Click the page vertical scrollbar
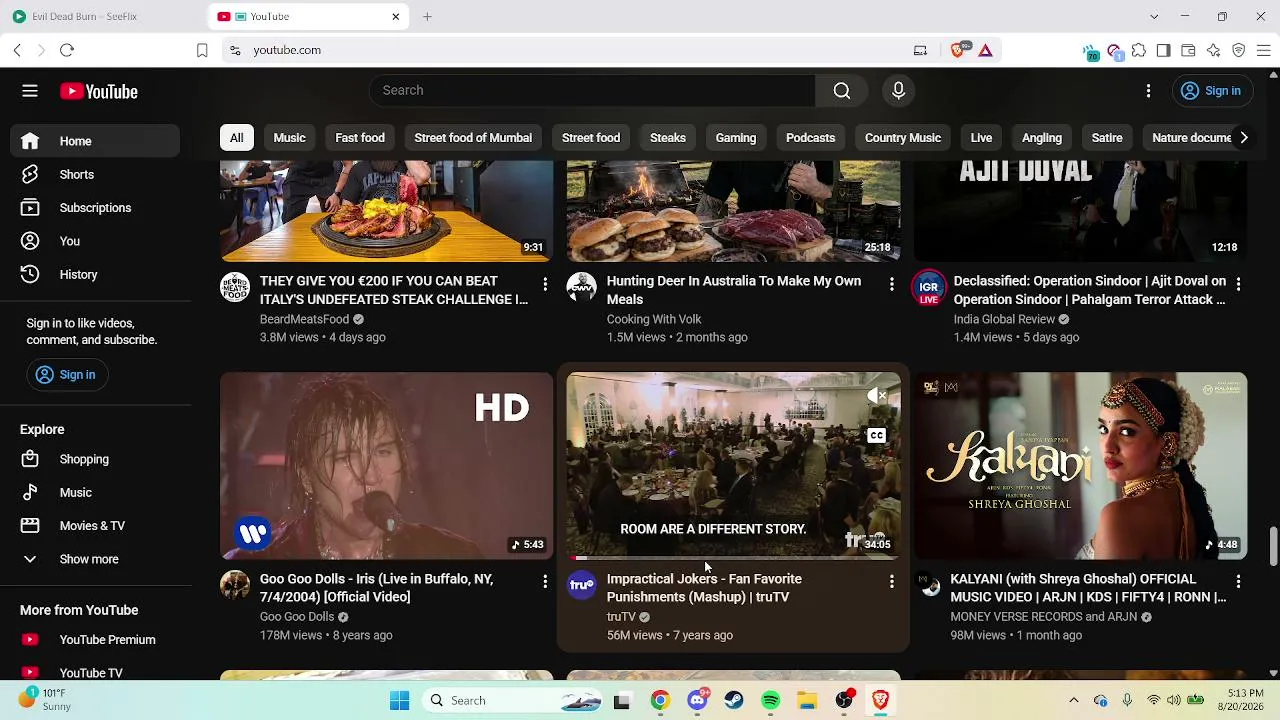Viewport: 1280px width, 720px height. [1273, 546]
